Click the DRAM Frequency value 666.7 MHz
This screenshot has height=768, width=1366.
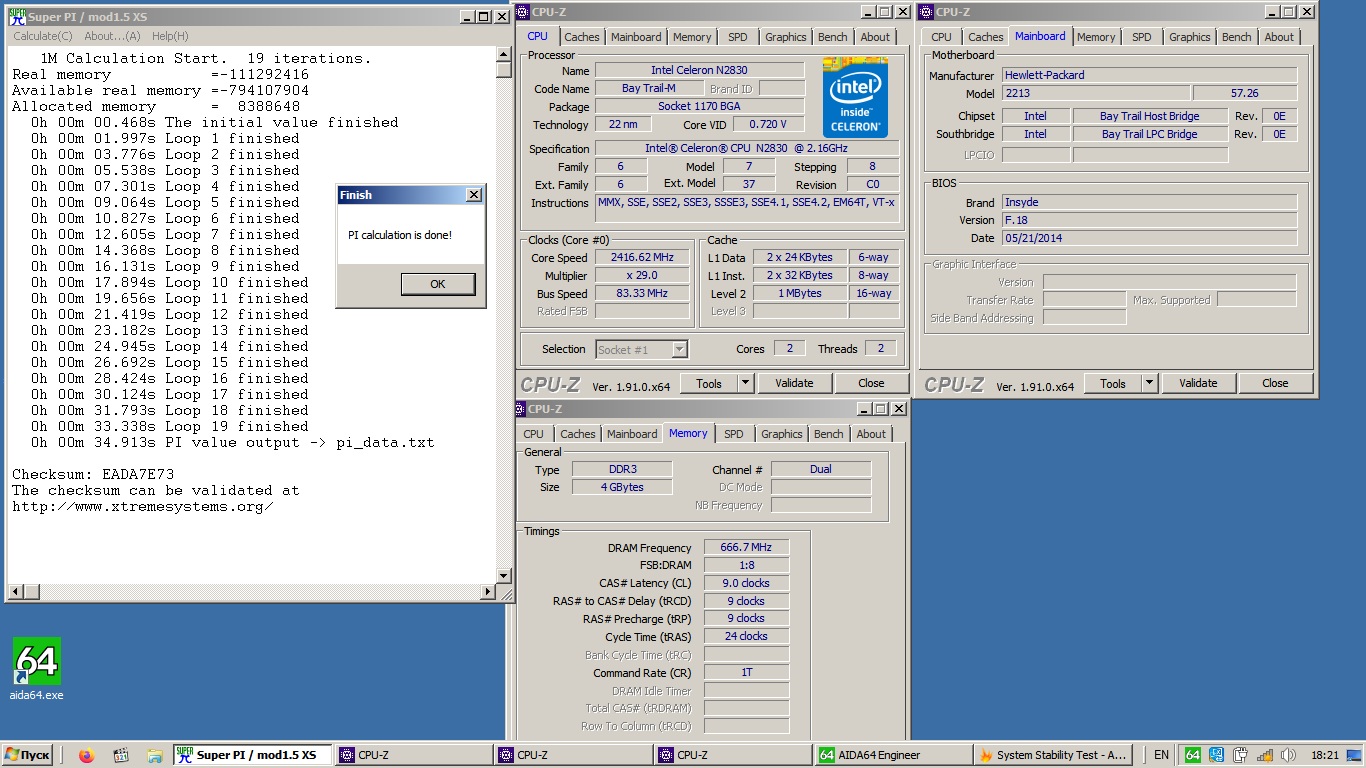tap(746, 547)
